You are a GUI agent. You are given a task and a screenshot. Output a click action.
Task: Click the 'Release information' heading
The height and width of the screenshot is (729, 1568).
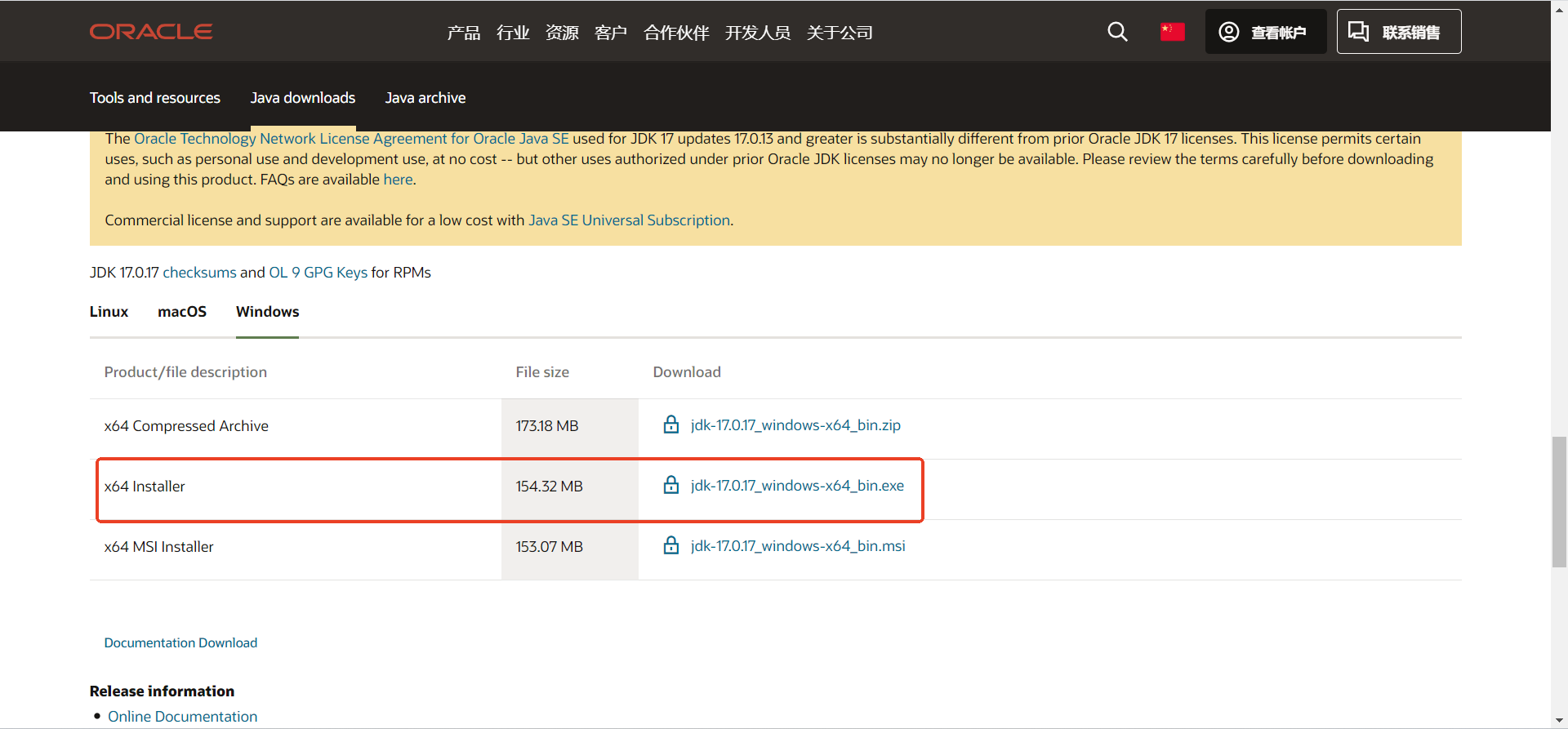[x=162, y=691]
